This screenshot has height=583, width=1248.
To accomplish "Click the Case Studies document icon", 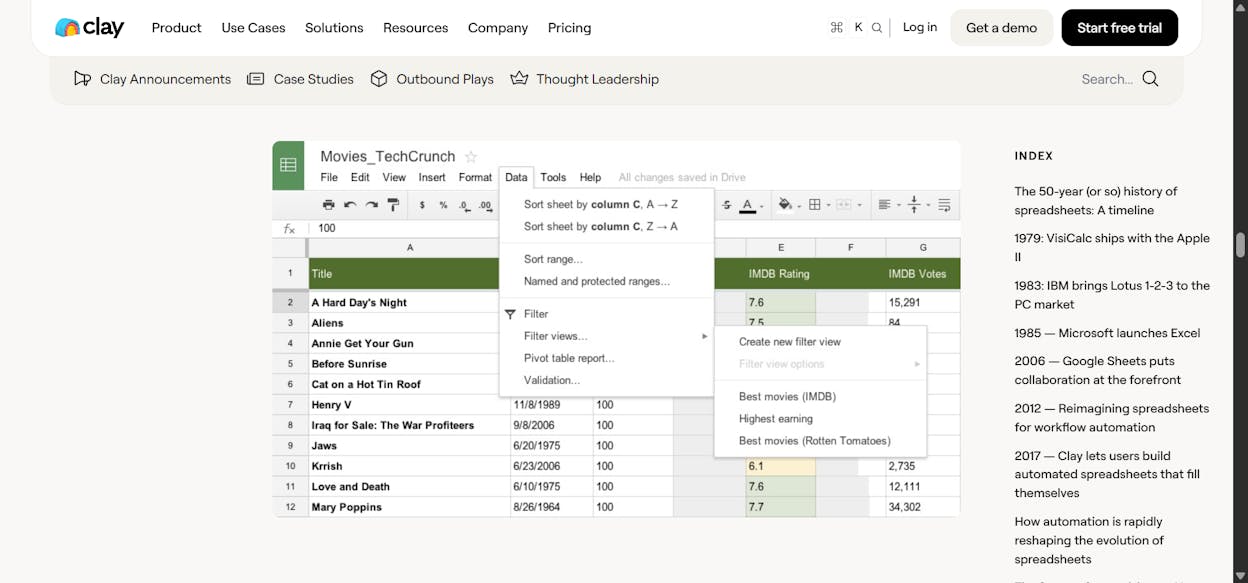I will [256, 79].
